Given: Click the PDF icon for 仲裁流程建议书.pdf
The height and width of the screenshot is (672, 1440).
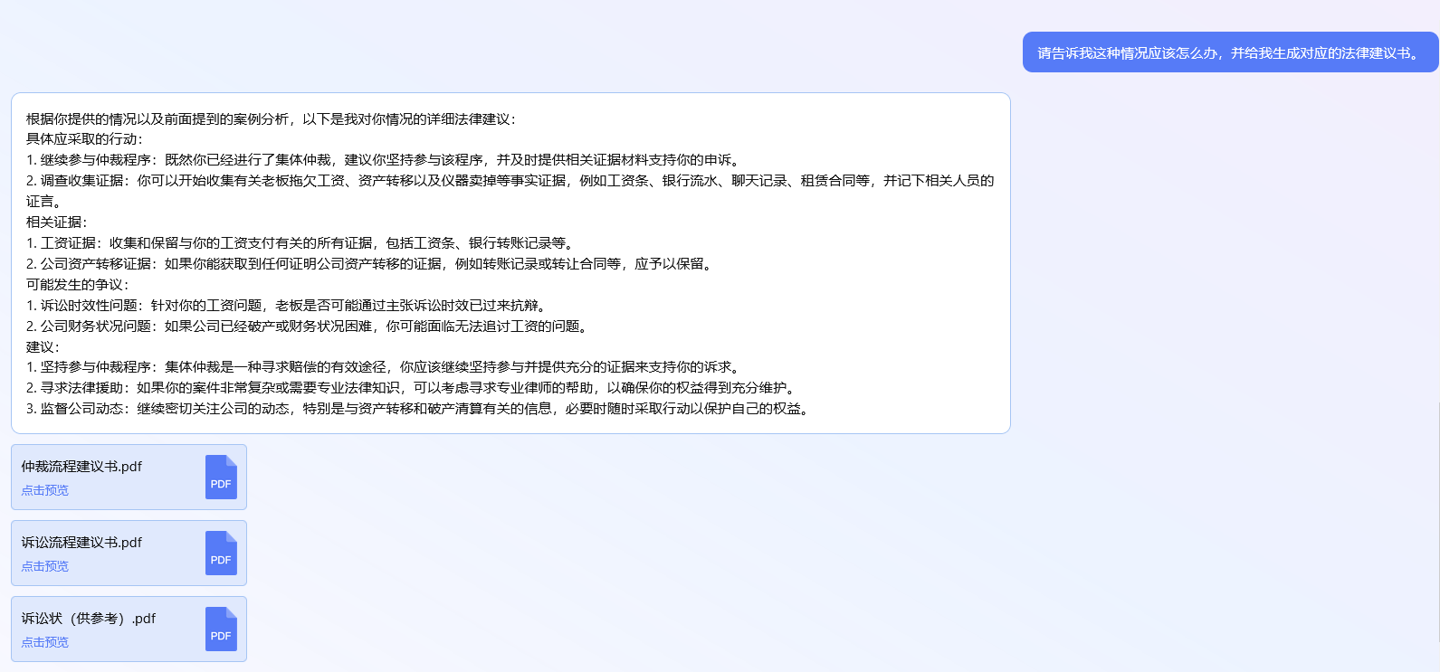Looking at the screenshot, I should click(x=221, y=477).
